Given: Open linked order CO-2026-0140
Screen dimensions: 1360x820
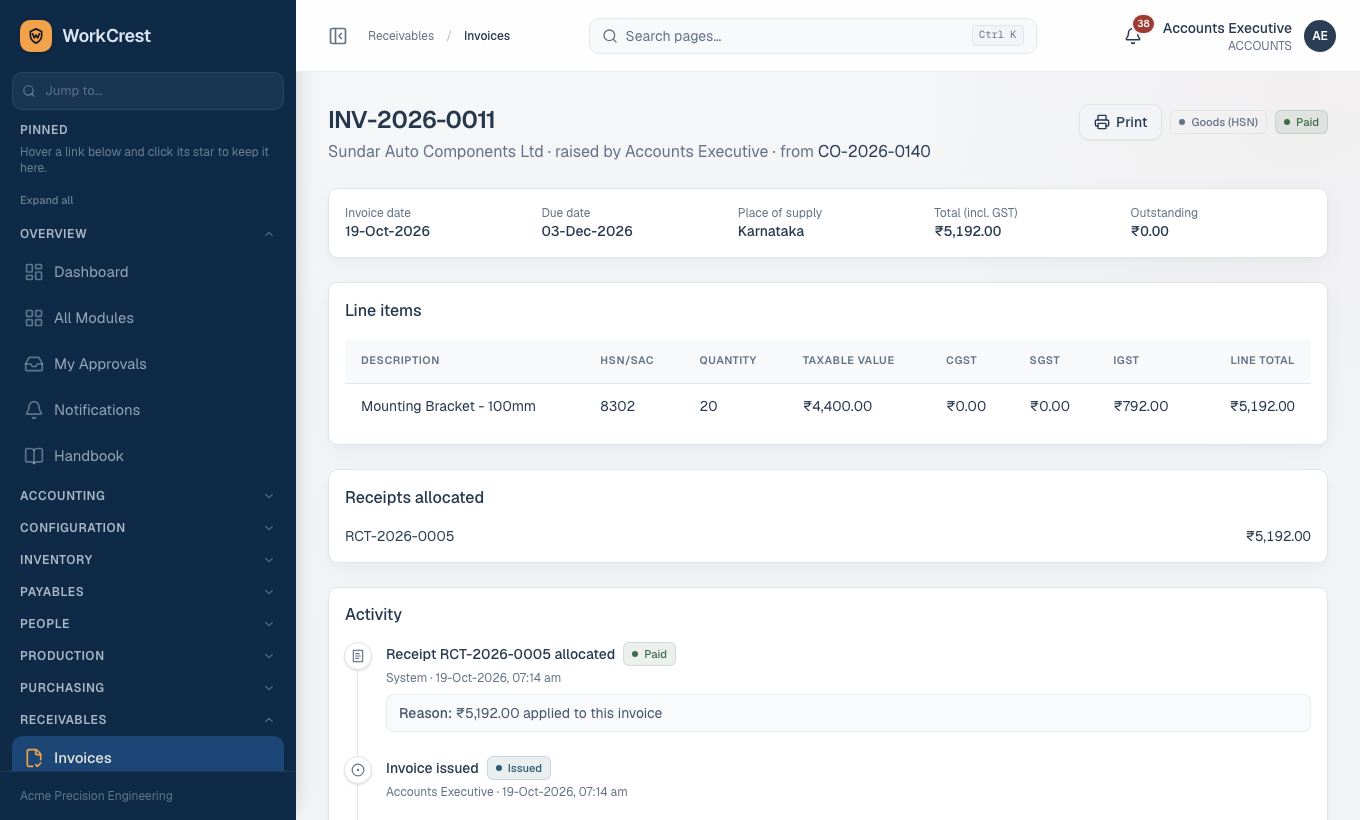Looking at the screenshot, I should 874,152.
